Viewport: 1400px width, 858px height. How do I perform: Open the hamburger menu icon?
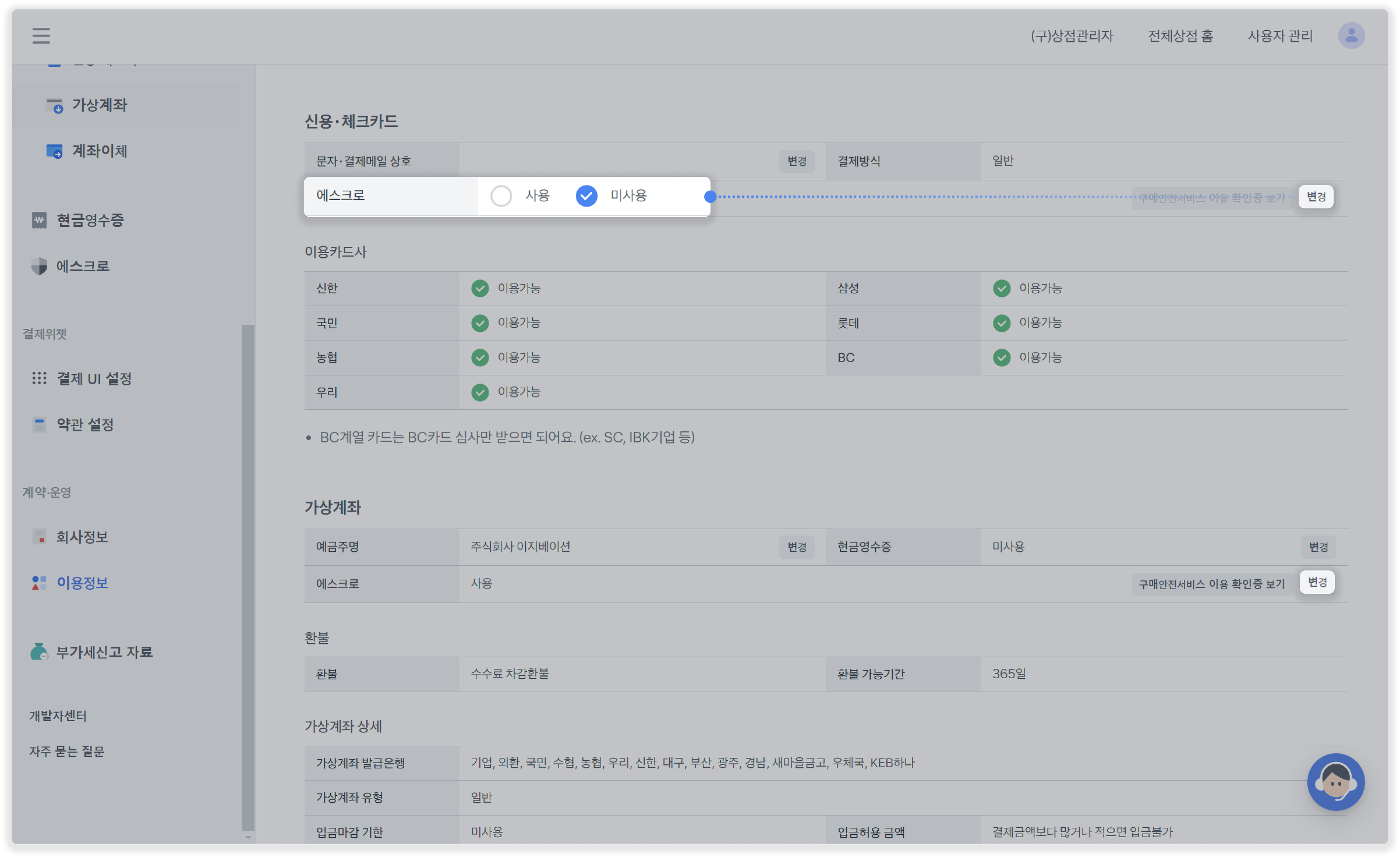tap(41, 36)
